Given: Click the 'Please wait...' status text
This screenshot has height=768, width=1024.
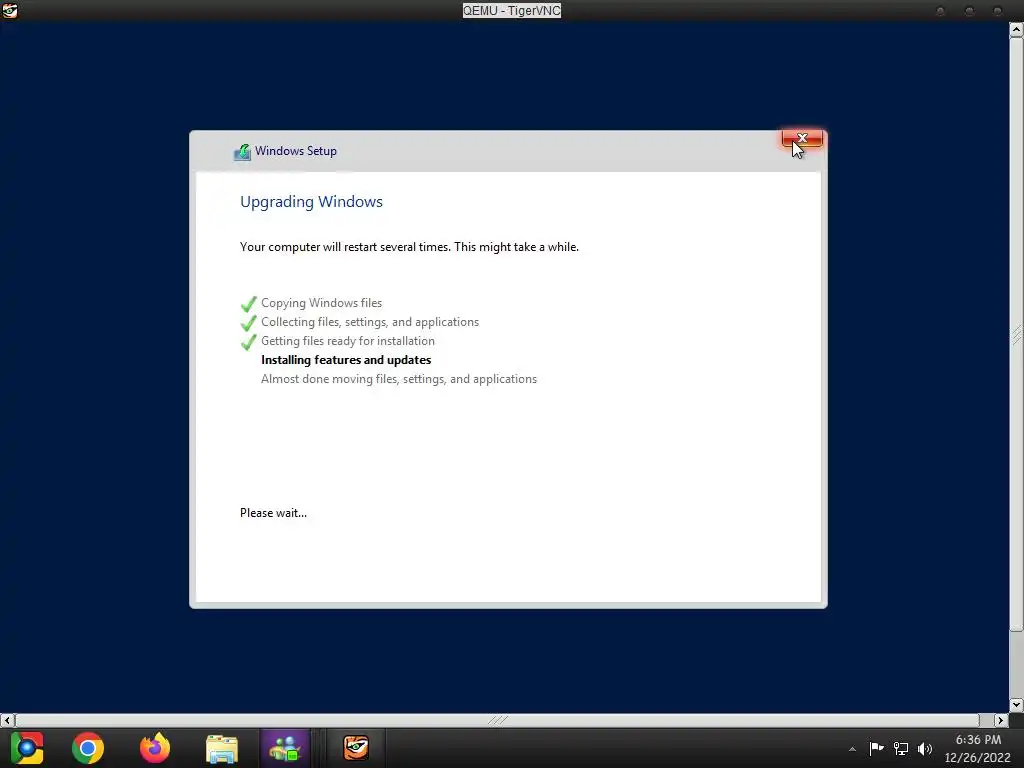Looking at the screenshot, I should (273, 513).
